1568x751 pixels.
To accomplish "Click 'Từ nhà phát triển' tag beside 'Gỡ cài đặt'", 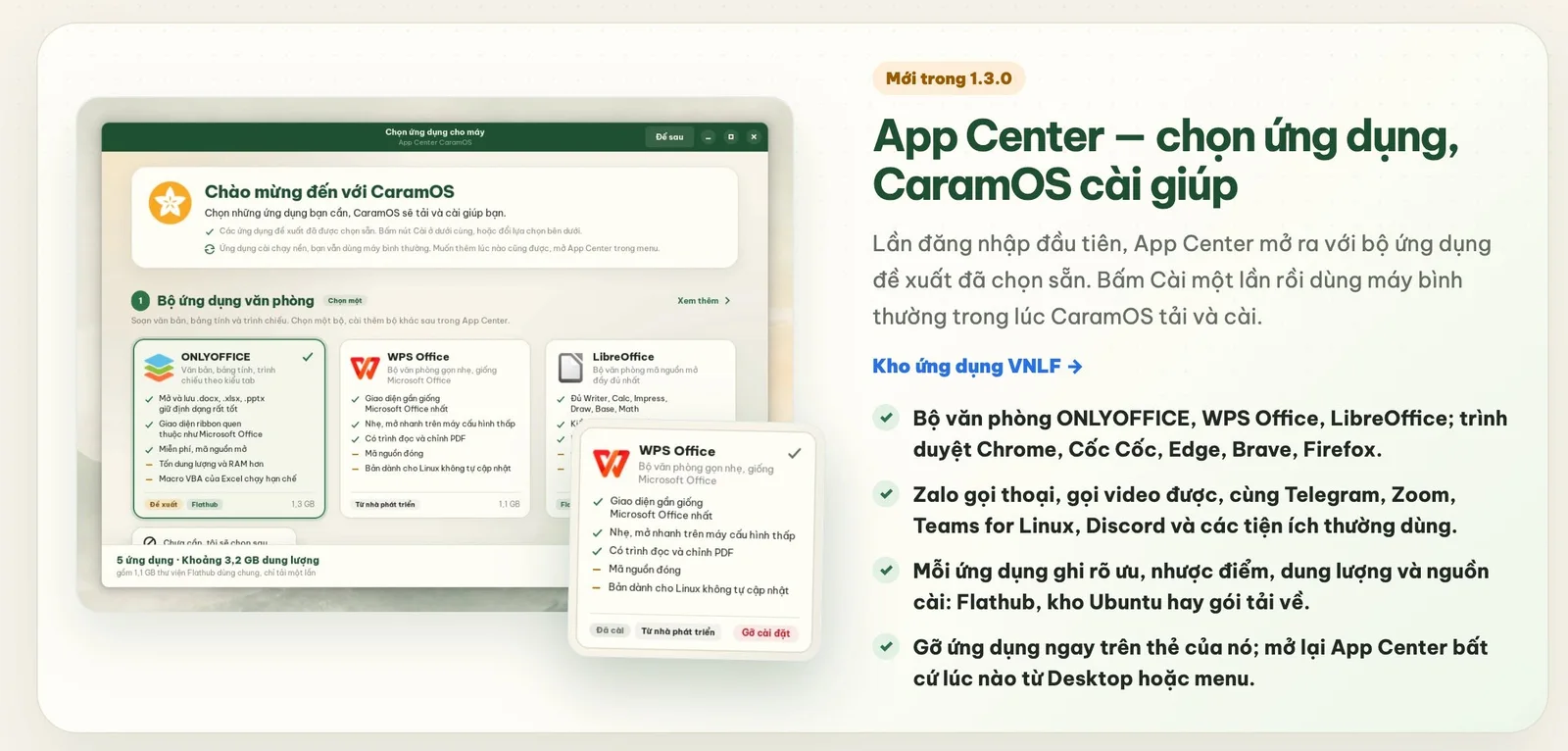I will pos(678,631).
